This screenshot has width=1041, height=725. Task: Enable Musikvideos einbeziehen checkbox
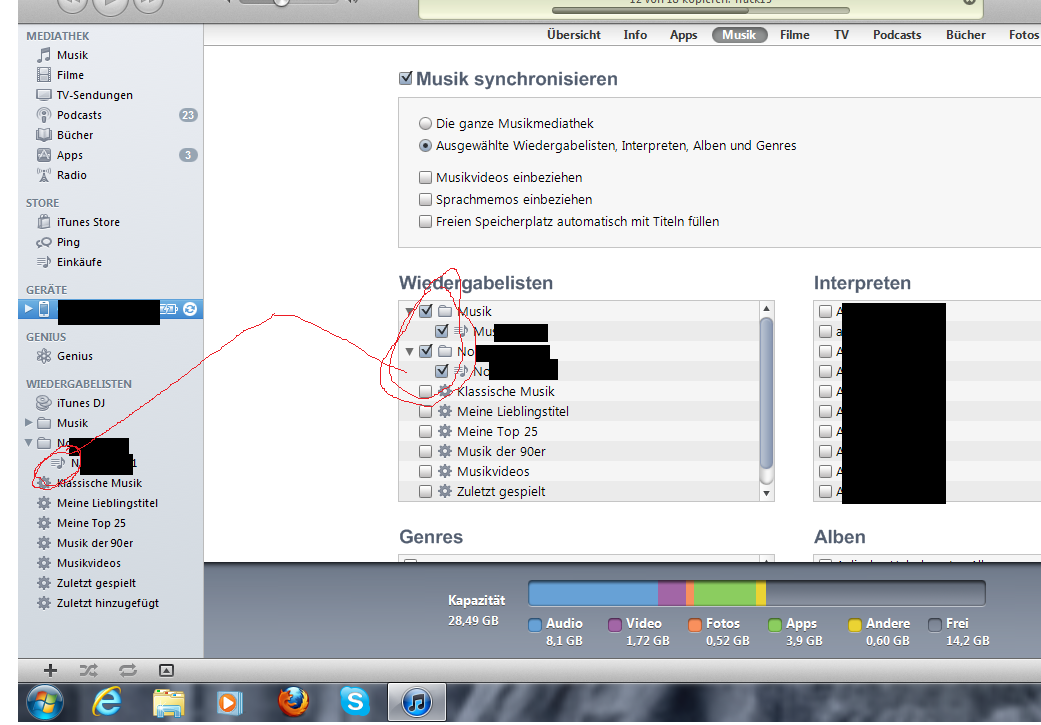pos(426,178)
